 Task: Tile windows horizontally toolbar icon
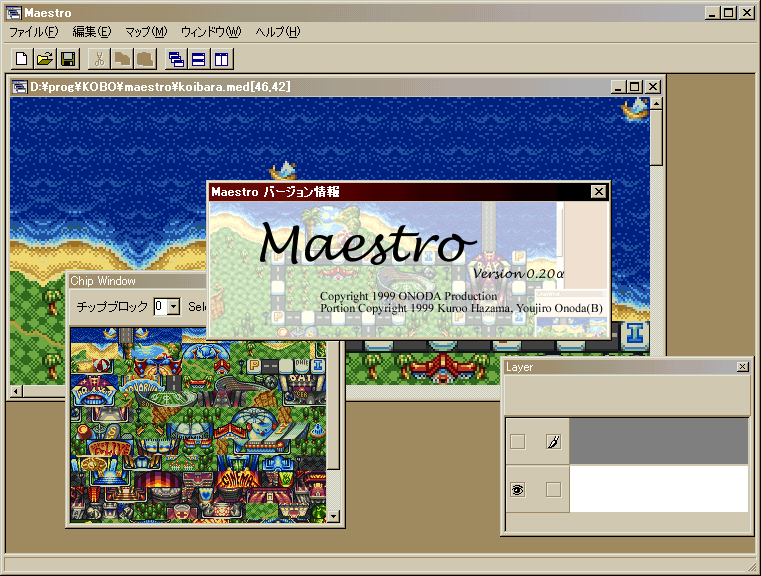tap(199, 59)
